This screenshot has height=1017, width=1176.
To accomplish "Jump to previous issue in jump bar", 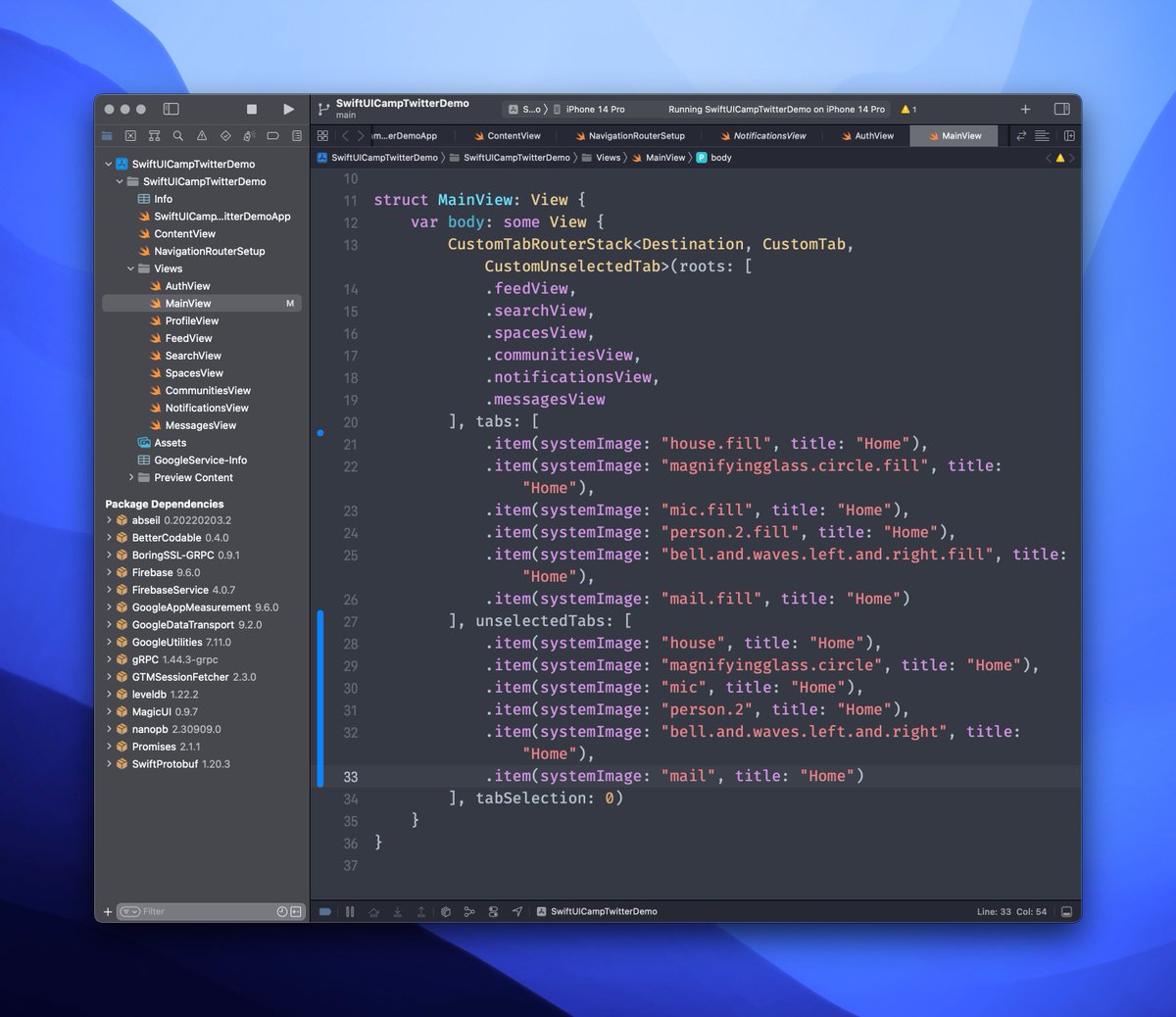I will tap(1048, 158).
